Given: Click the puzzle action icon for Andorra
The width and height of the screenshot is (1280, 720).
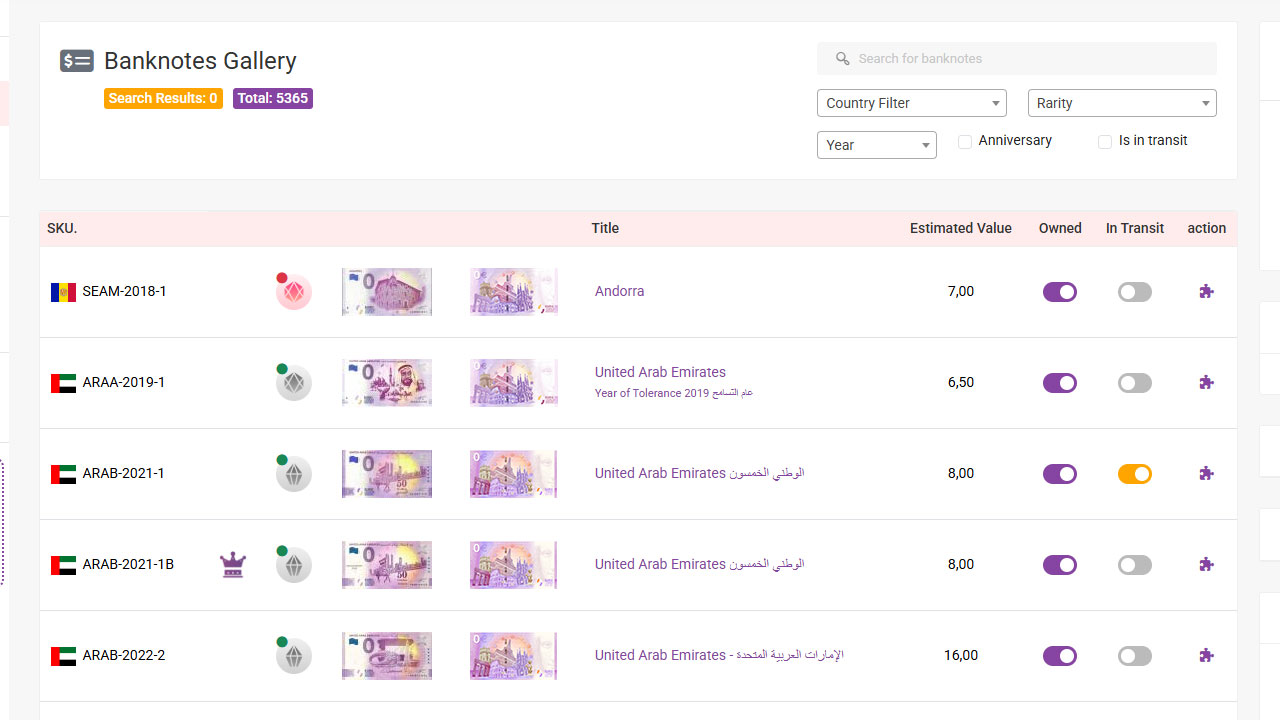Looking at the screenshot, I should pos(1206,292).
